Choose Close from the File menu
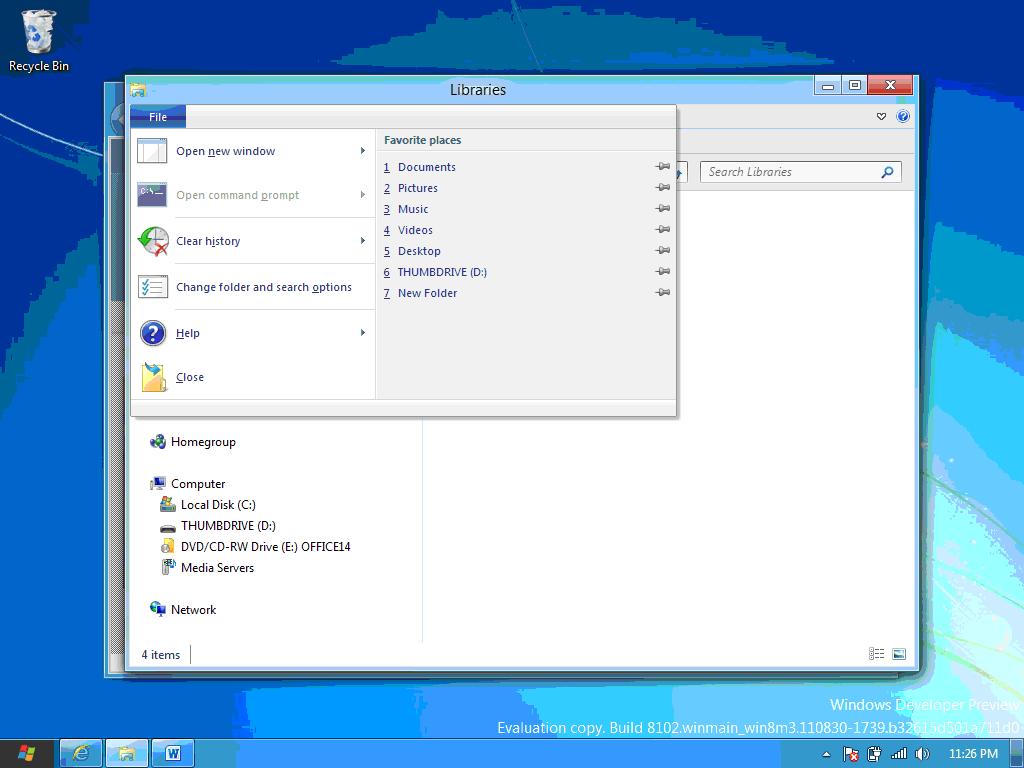1024x768 pixels. pos(189,377)
